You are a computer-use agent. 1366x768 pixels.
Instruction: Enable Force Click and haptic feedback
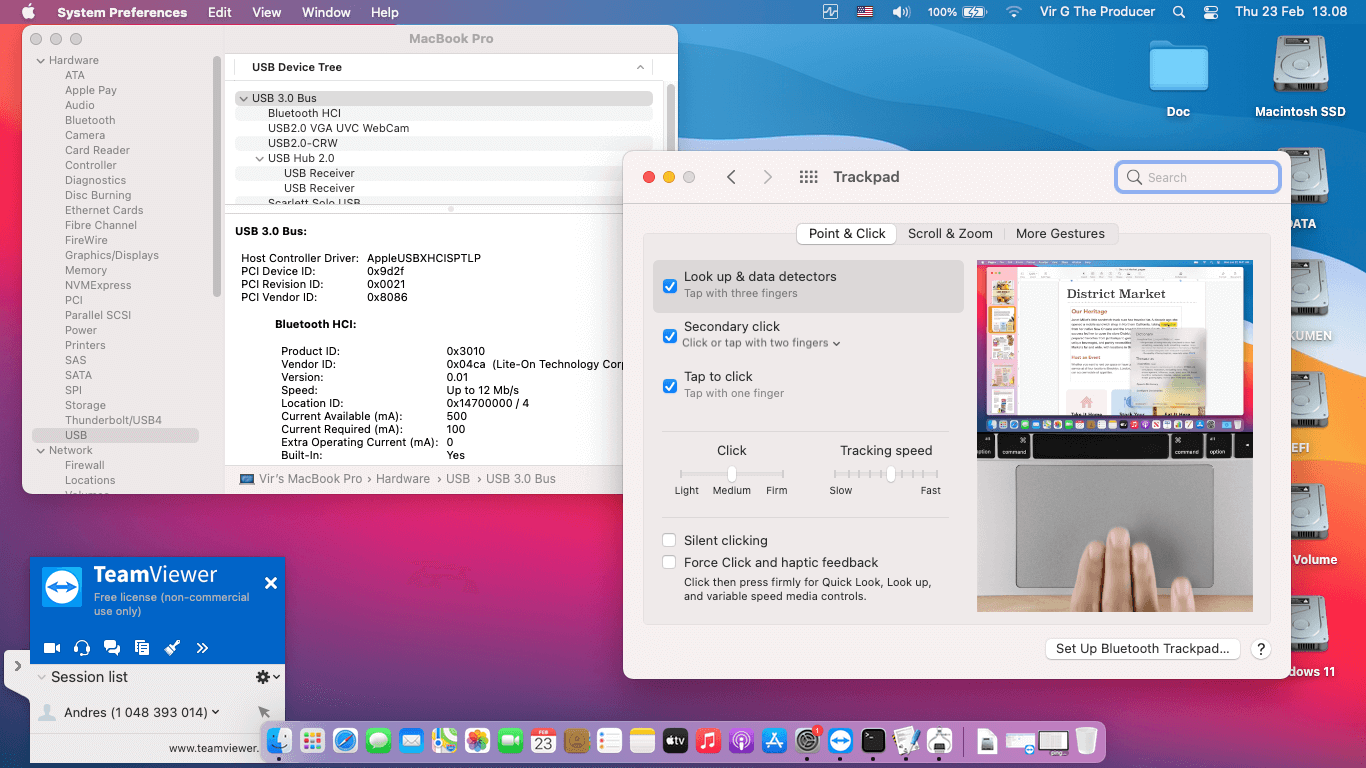coord(669,562)
